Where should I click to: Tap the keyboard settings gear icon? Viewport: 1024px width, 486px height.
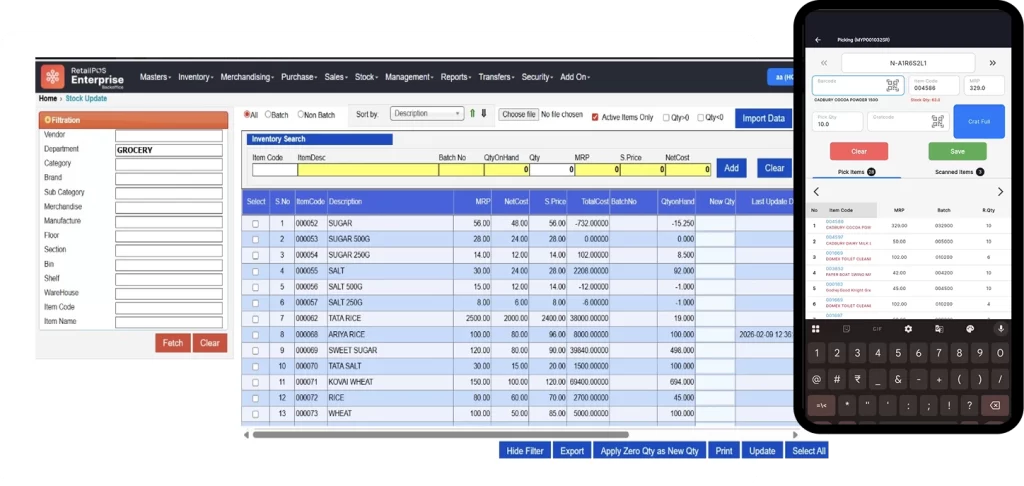pos(908,329)
